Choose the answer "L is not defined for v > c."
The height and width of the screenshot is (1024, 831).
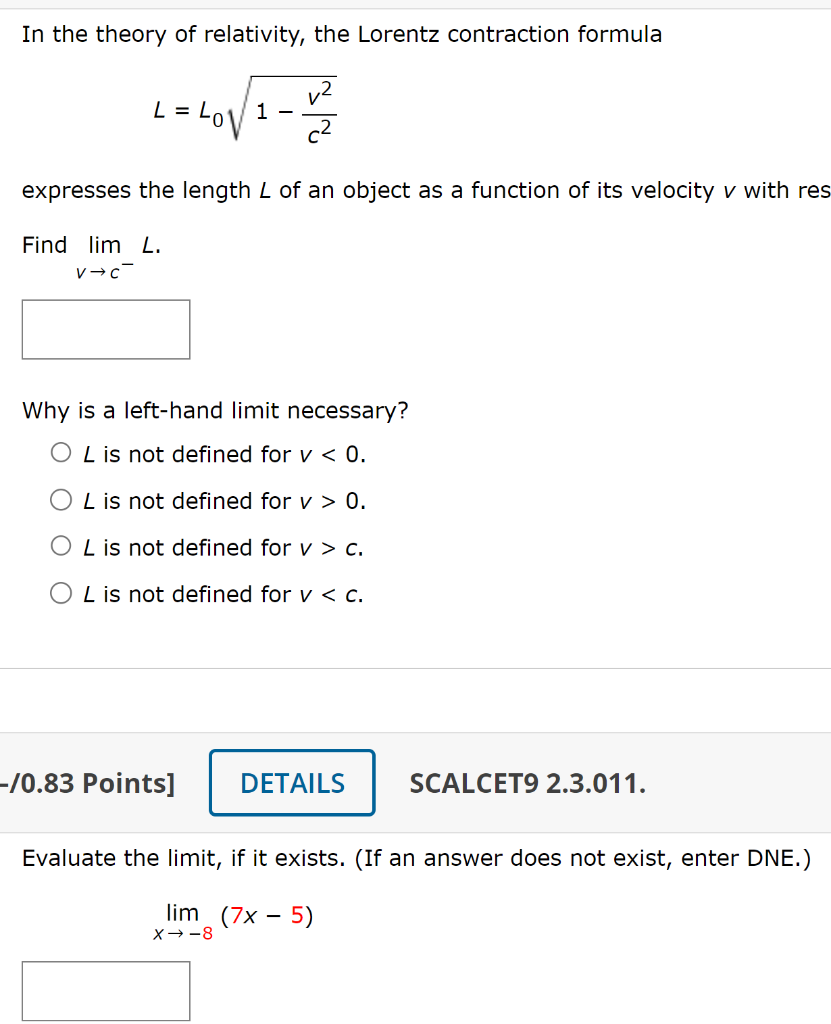(x=60, y=546)
